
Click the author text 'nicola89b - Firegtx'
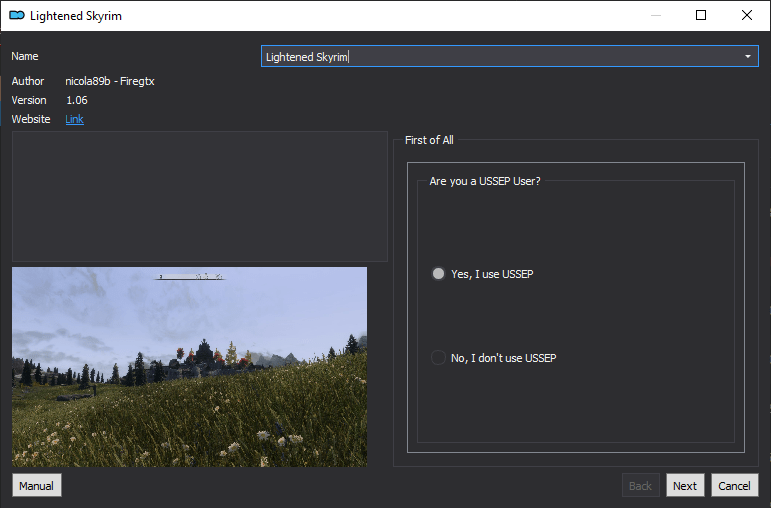coord(110,81)
